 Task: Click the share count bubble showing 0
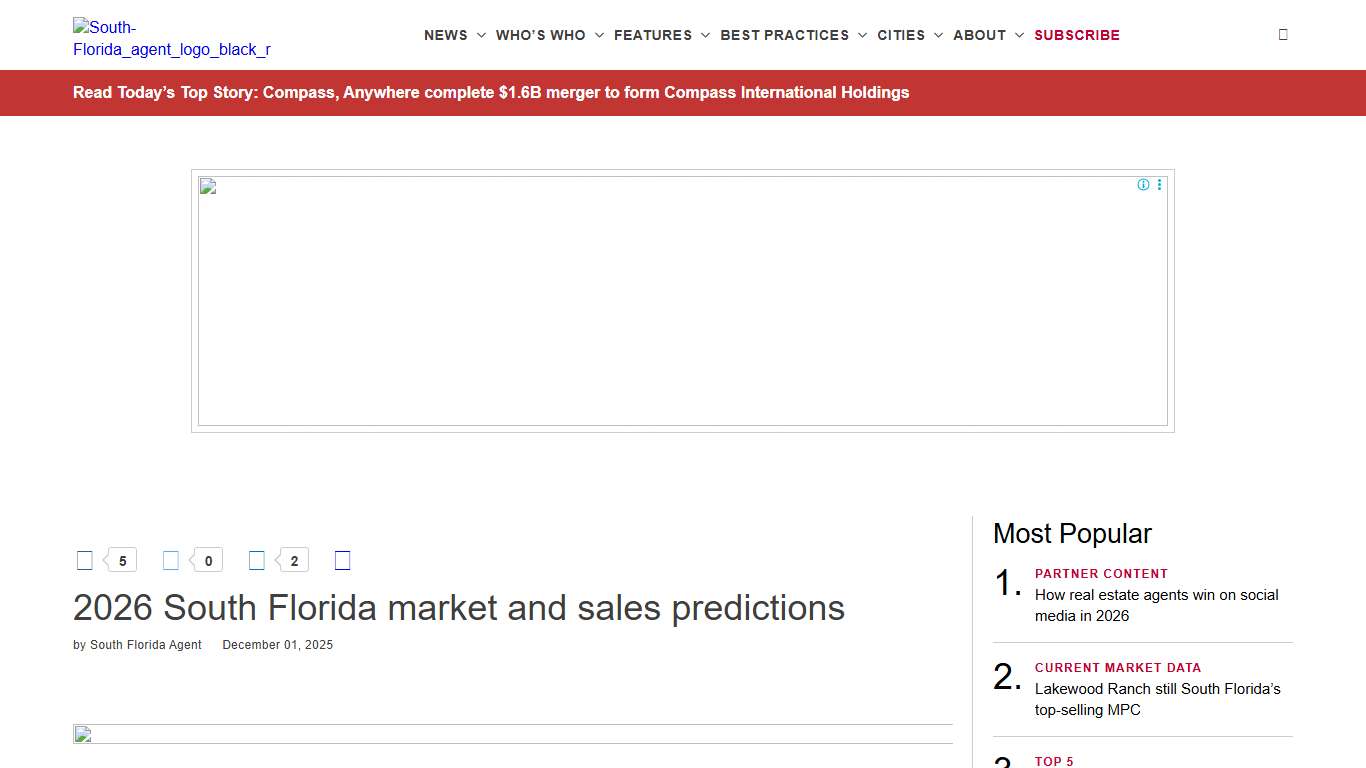click(x=208, y=560)
